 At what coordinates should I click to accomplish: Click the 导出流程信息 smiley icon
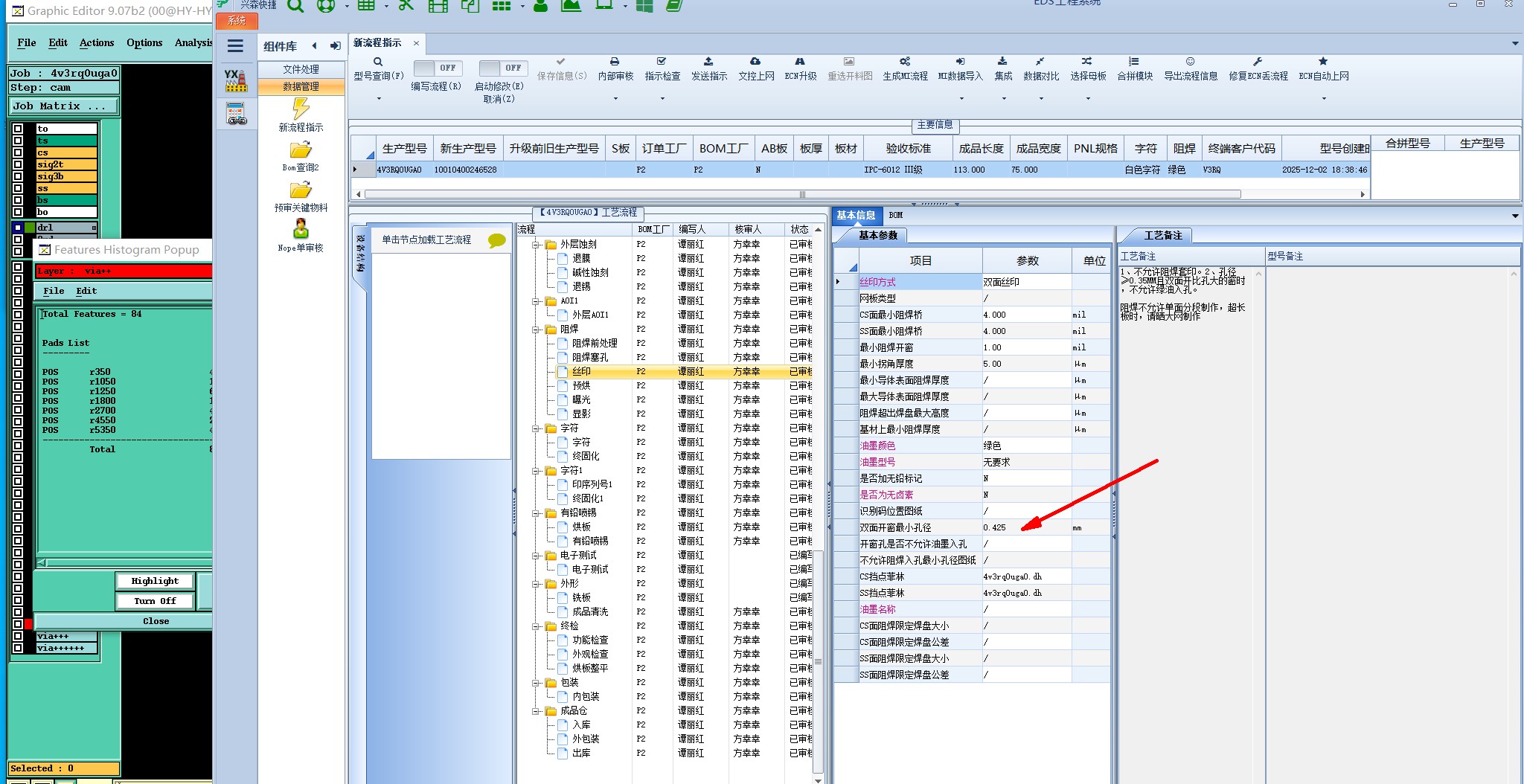[1191, 62]
